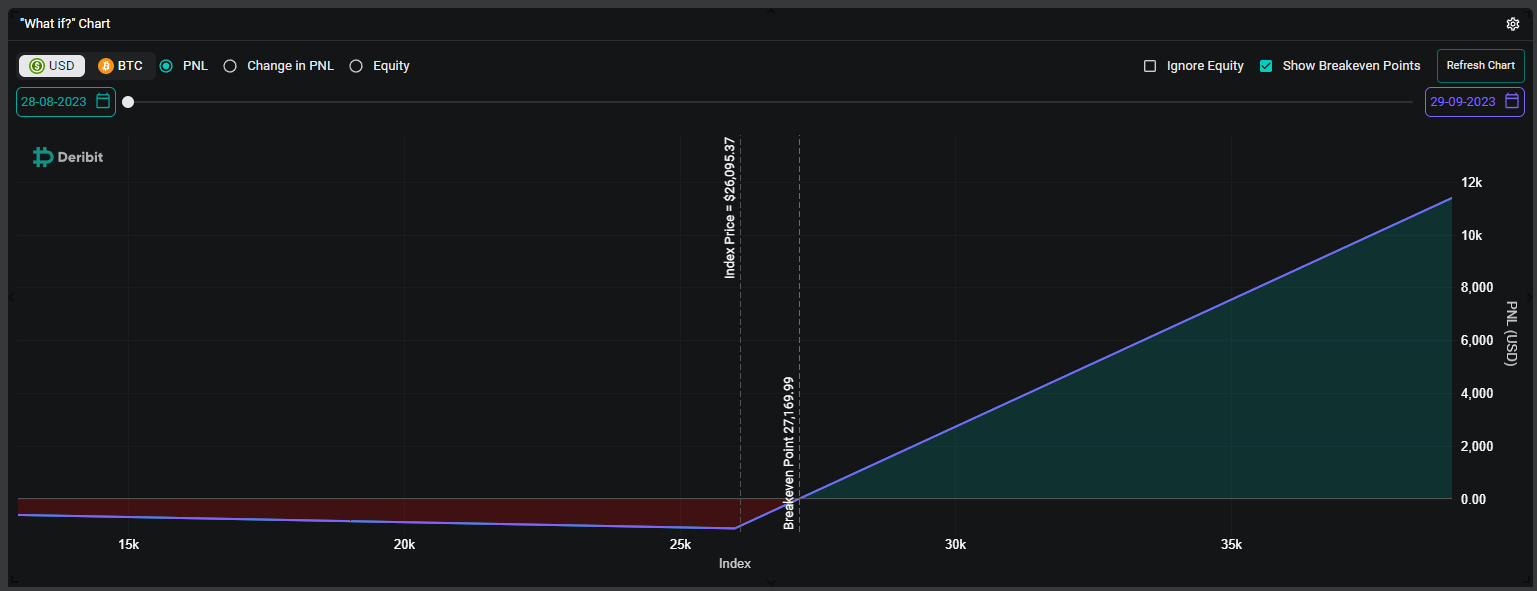Click the Refresh Chart button
1537x591 pixels.
[x=1481, y=65]
